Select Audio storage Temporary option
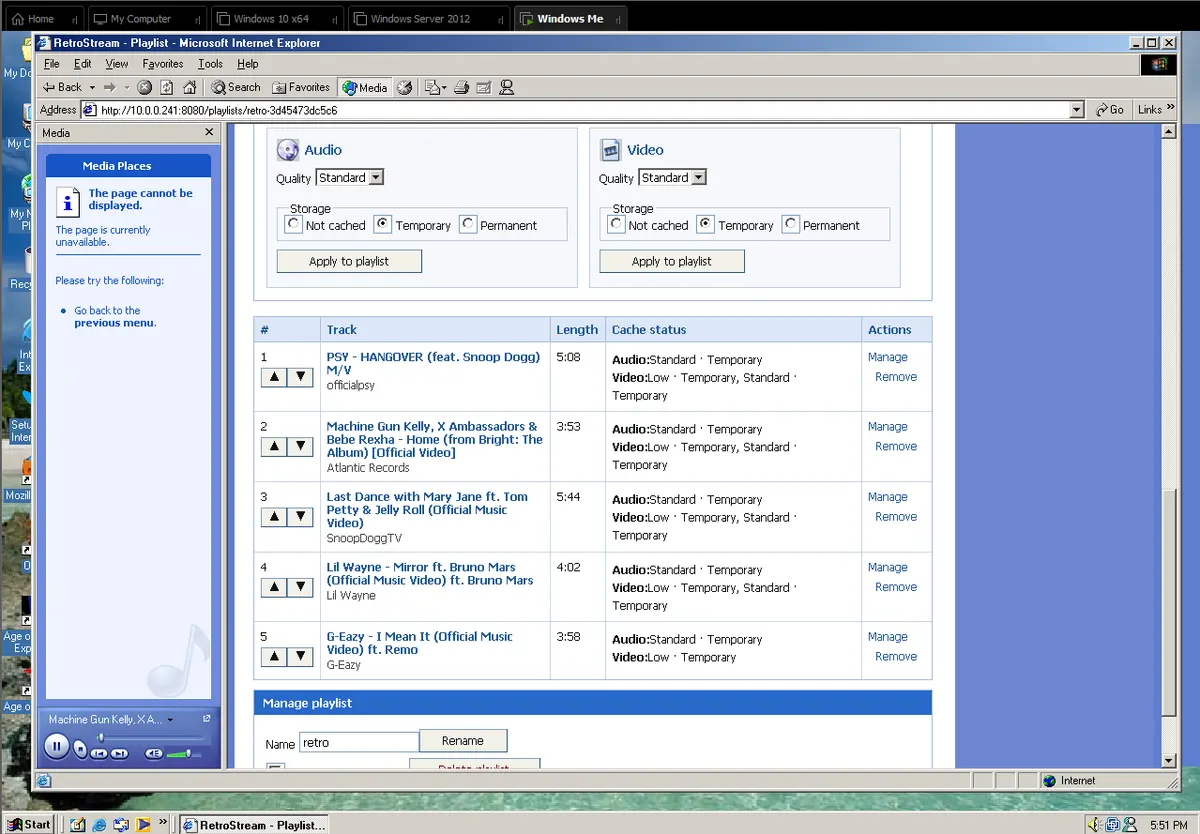The height and width of the screenshot is (834, 1200). click(x=383, y=225)
